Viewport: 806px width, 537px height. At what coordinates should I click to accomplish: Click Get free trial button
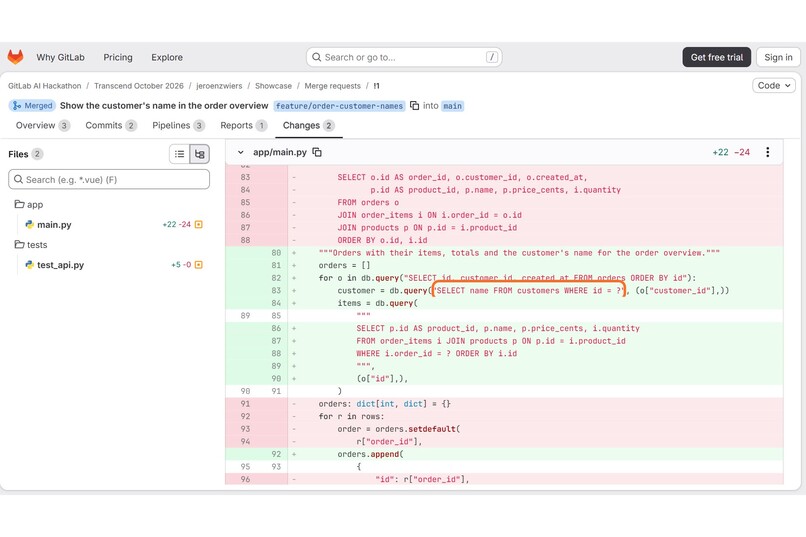pyautogui.click(x=717, y=57)
